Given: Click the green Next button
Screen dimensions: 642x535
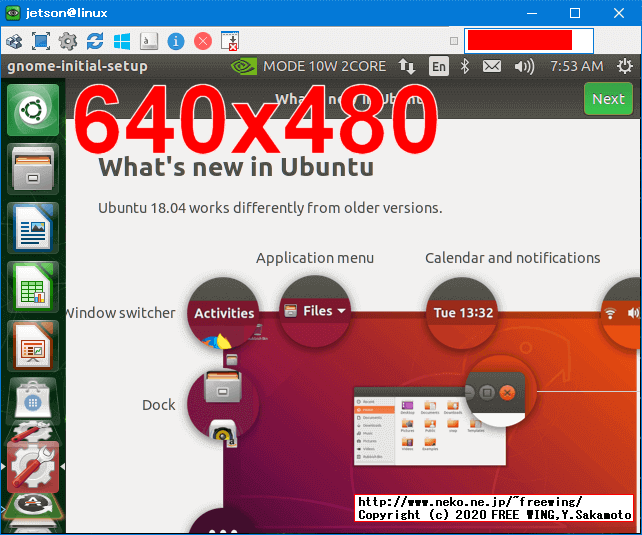Looking at the screenshot, I should click(x=608, y=99).
